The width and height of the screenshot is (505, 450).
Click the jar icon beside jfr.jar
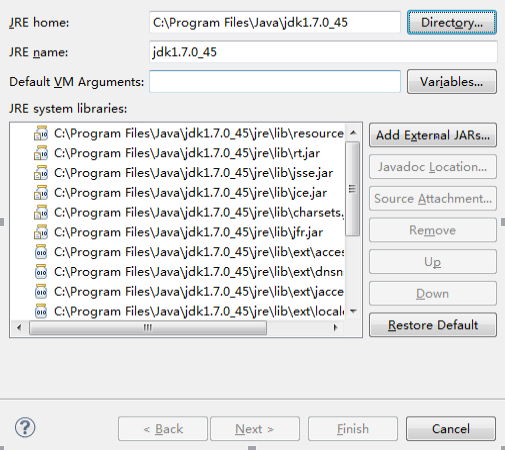pos(41,232)
